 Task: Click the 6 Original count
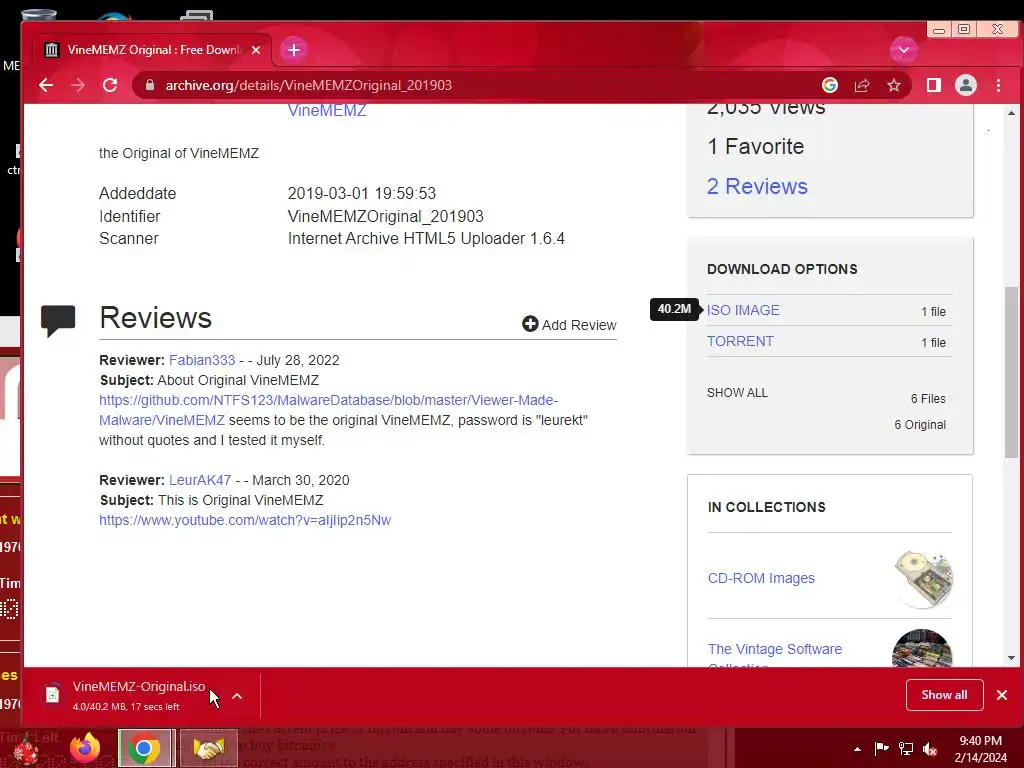coord(920,425)
